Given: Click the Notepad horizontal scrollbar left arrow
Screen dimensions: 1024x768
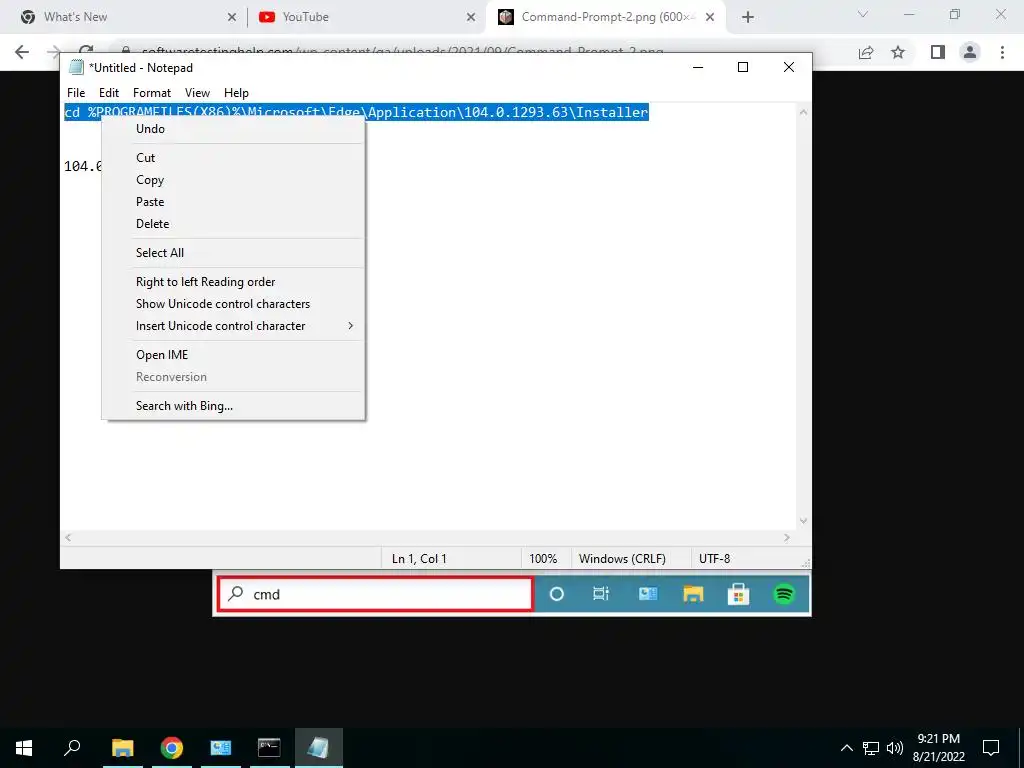Looking at the screenshot, I should pos(68,537).
